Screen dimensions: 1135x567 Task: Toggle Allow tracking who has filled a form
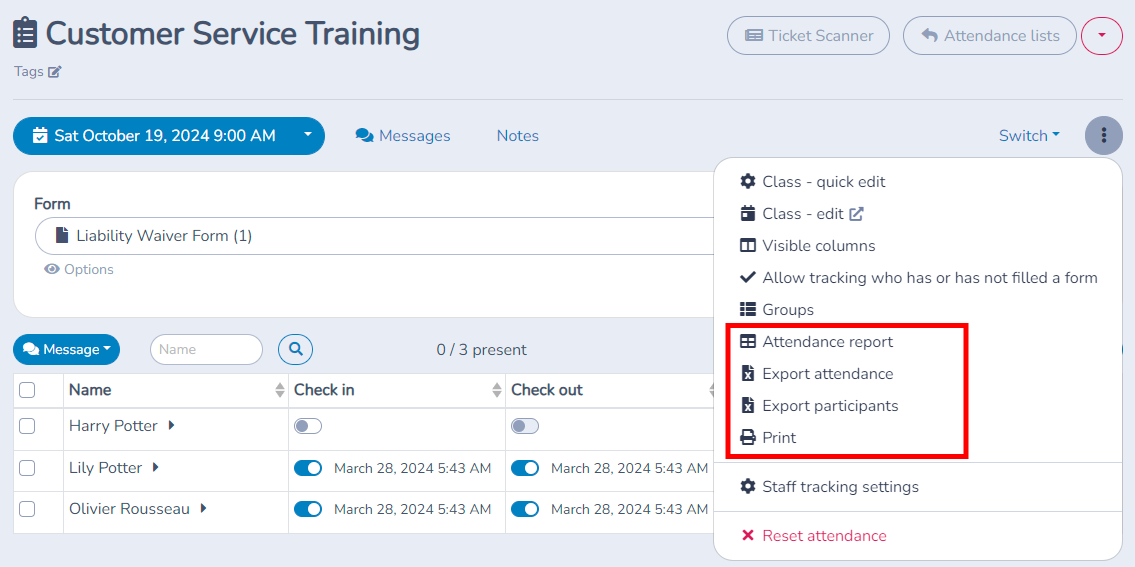point(919,277)
